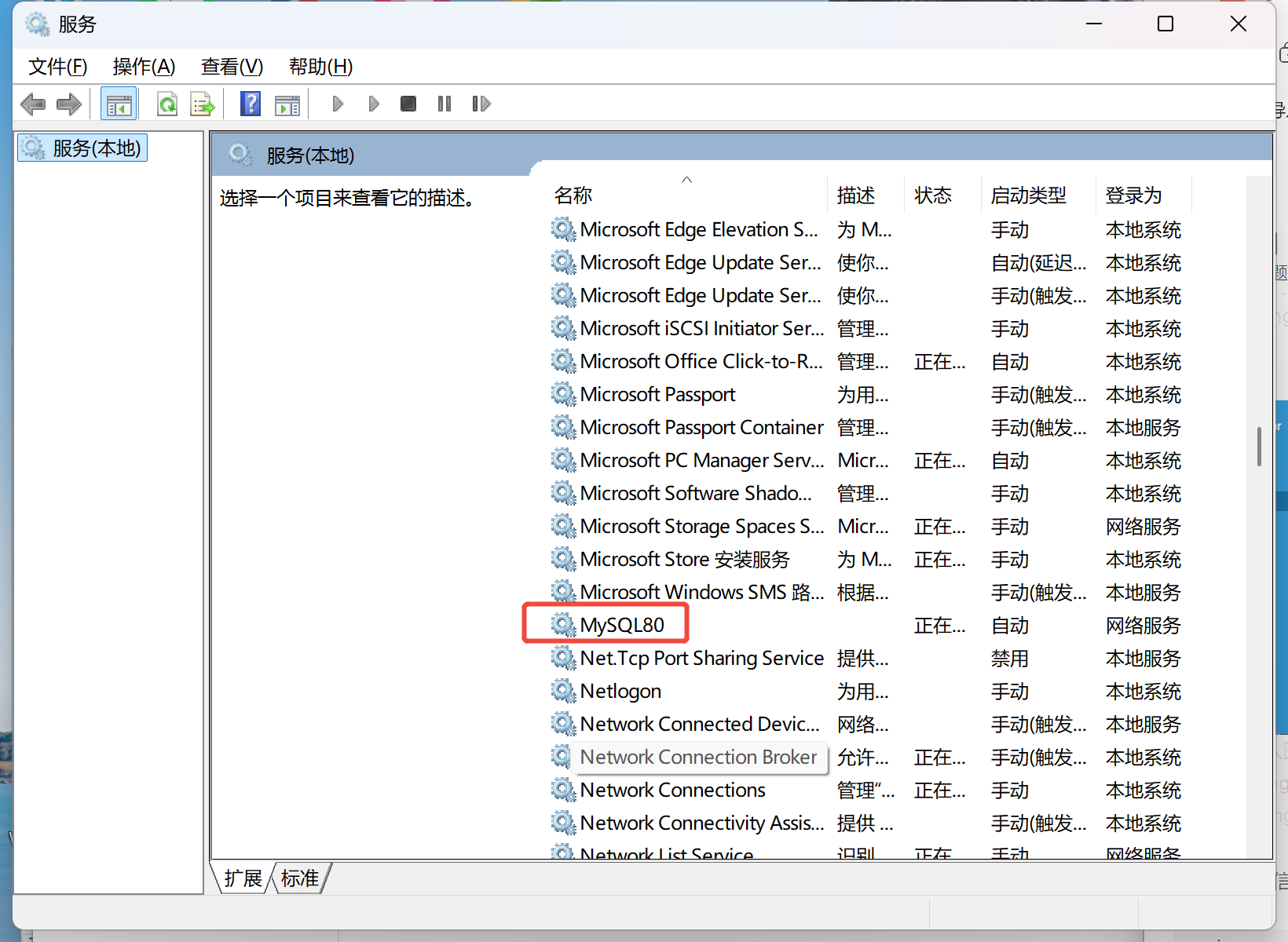Click the Export list toolbar icon
Image resolution: width=1288 pixels, height=942 pixels.
(x=203, y=104)
